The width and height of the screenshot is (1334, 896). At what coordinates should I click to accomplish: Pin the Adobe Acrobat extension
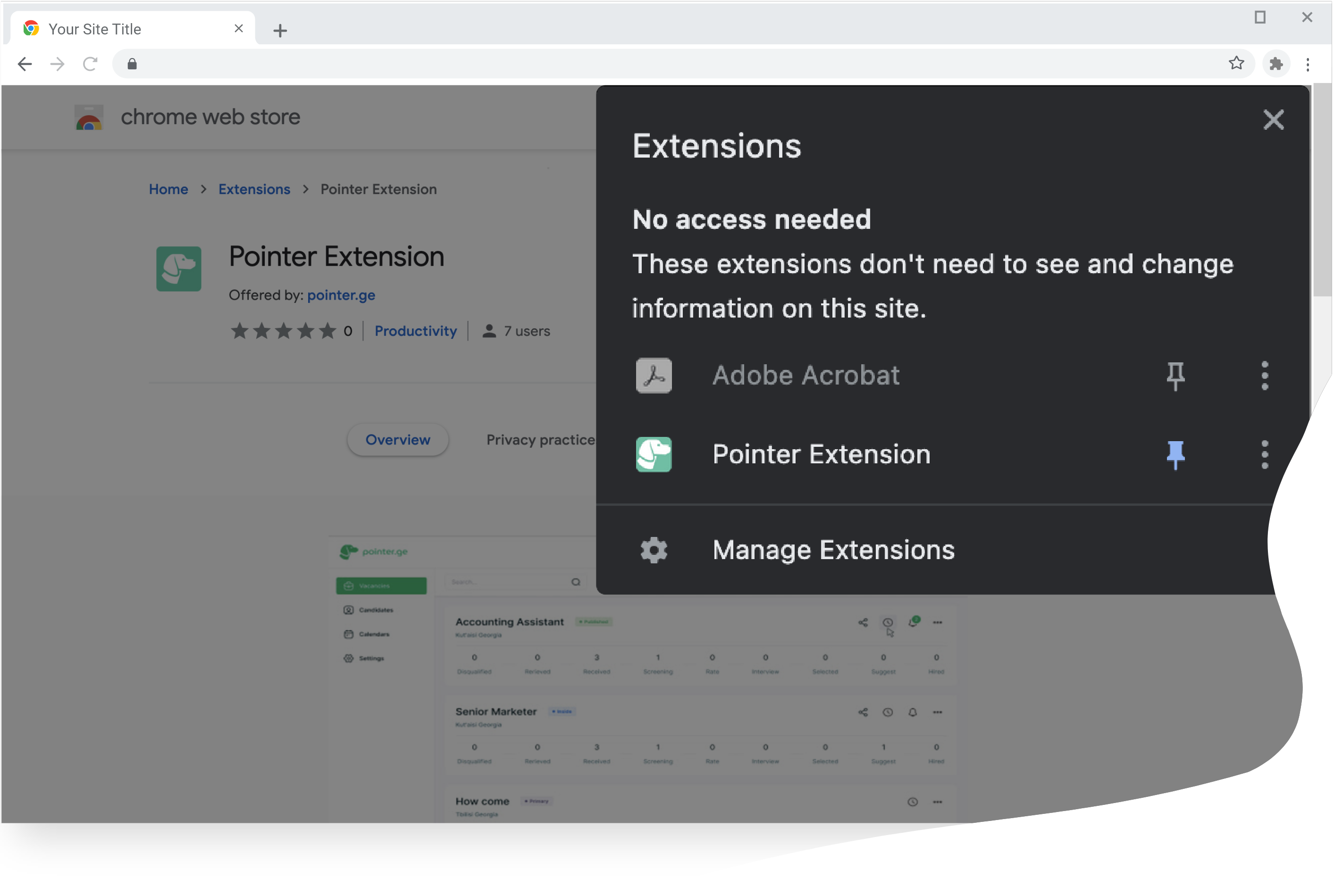click(x=1176, y=377)
